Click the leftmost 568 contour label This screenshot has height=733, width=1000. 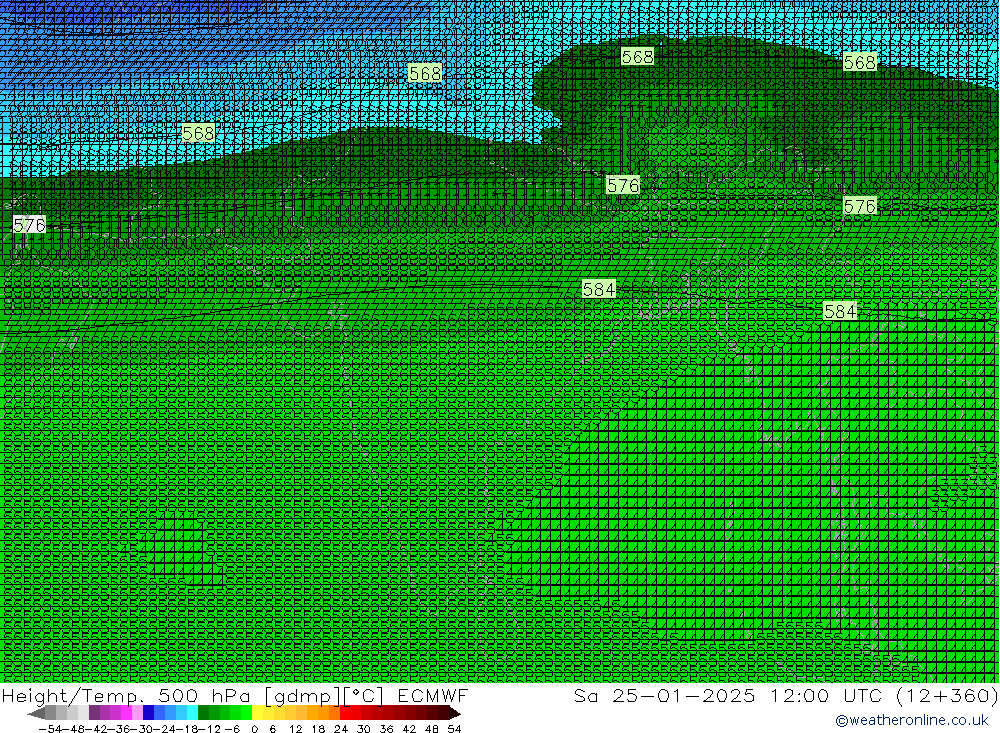point(198,133)
